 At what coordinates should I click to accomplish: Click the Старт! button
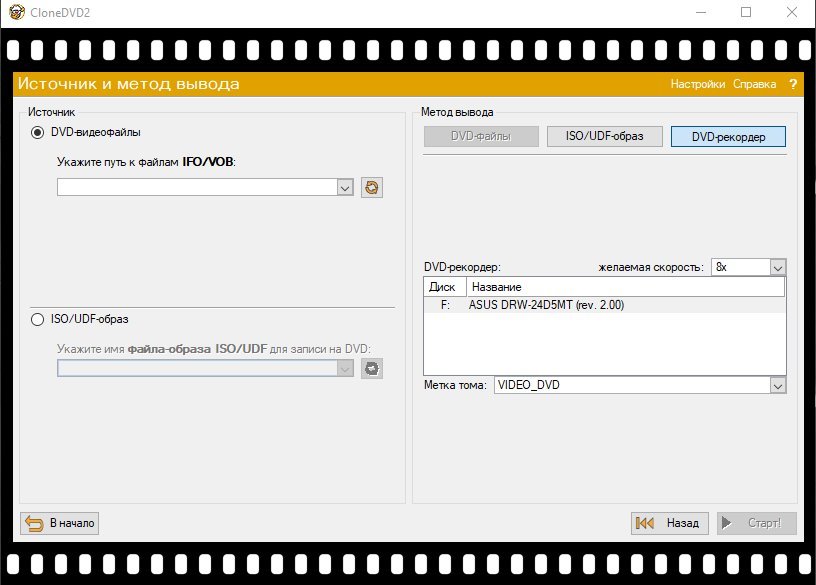[757, 523]
